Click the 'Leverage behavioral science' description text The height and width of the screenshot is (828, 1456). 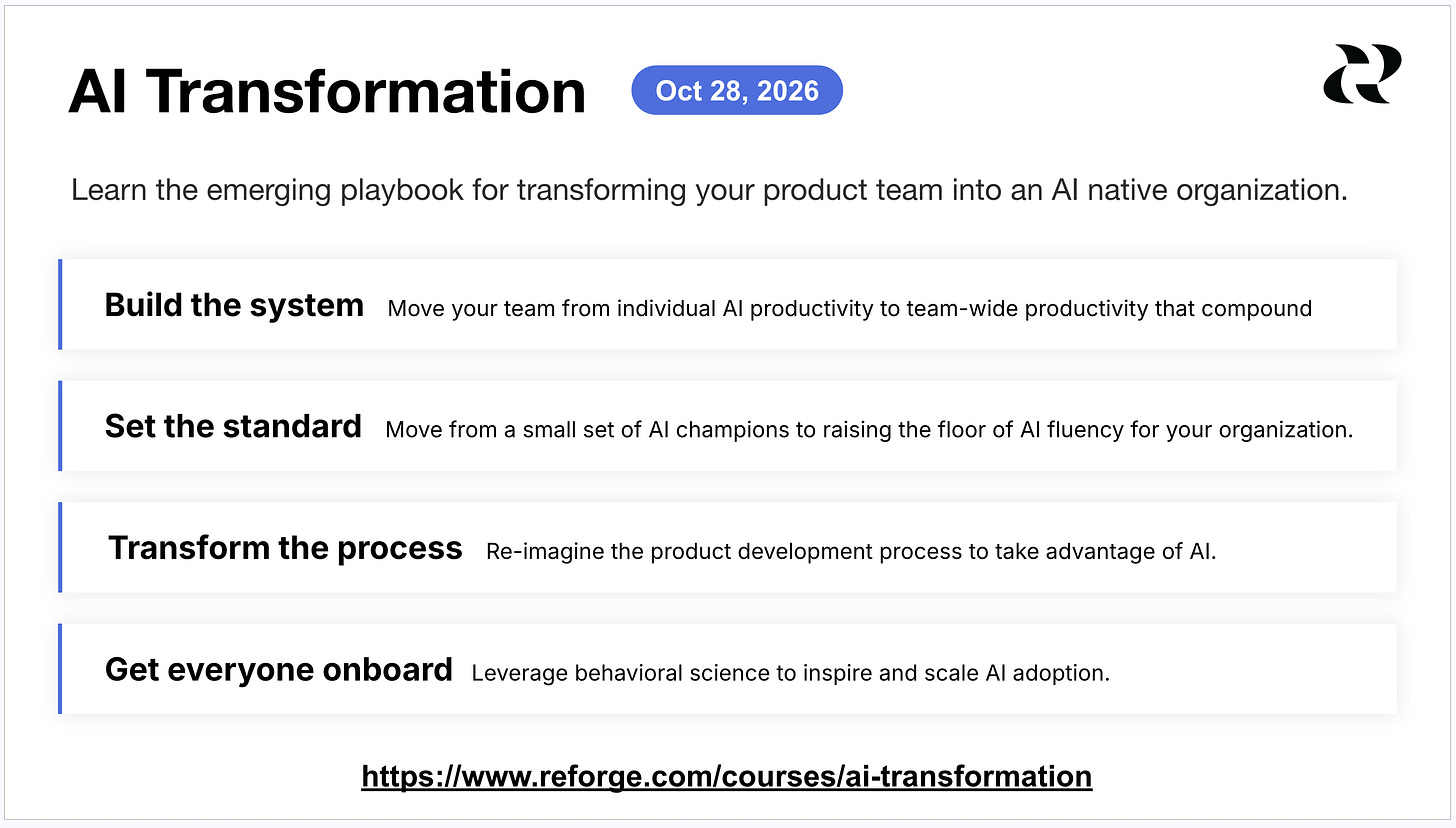[x=790, y=674]
